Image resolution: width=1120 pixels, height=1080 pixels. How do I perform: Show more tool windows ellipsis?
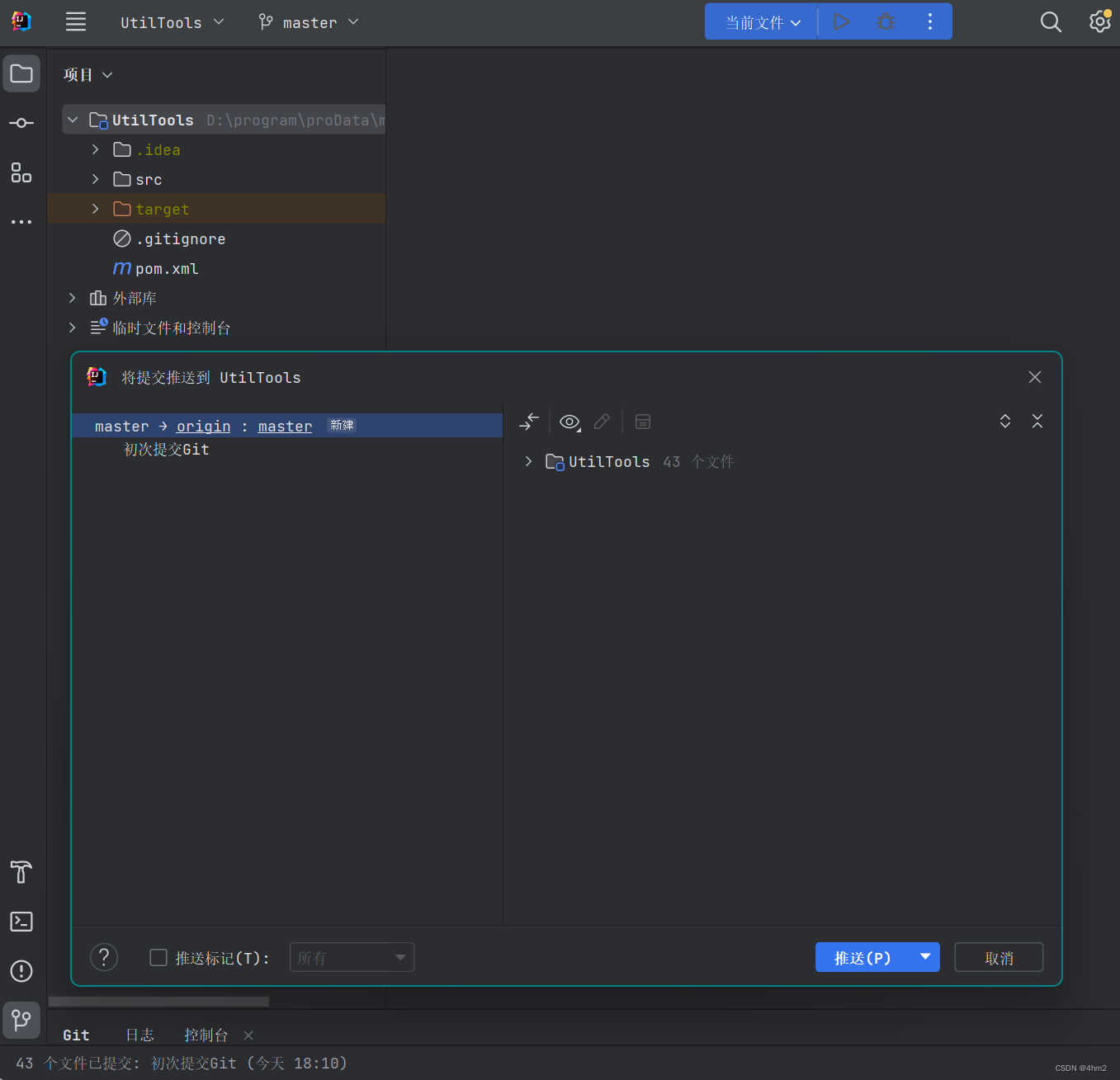click(x=21, y=222)
